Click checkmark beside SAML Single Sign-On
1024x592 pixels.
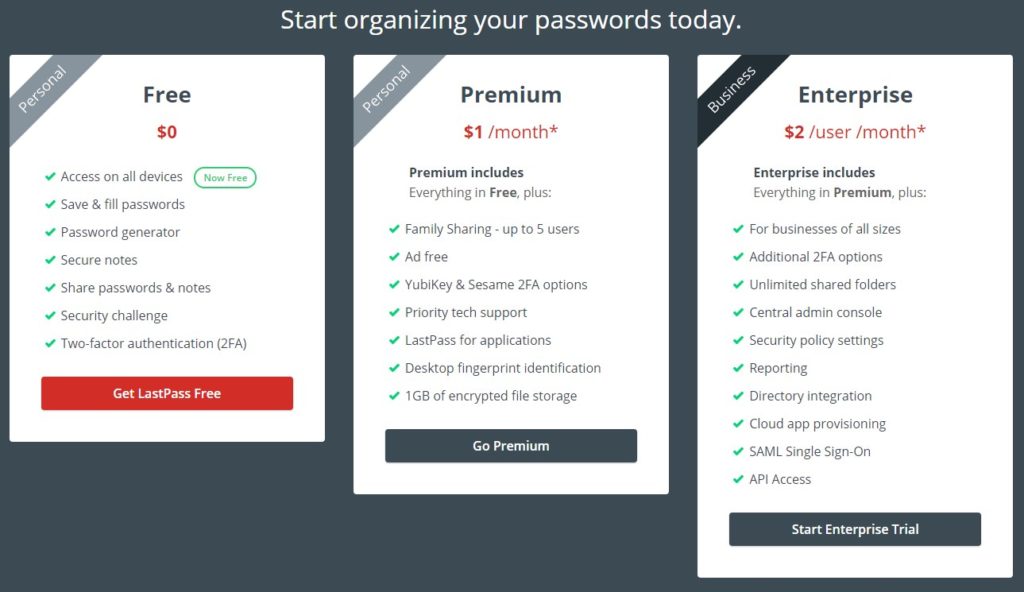click(x=738, y=452)
